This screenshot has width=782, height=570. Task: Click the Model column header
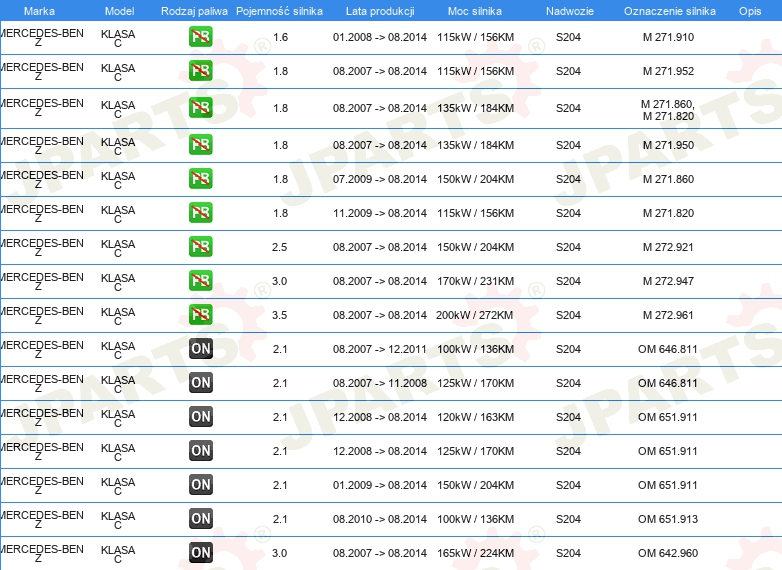click(x=120, y=11)
